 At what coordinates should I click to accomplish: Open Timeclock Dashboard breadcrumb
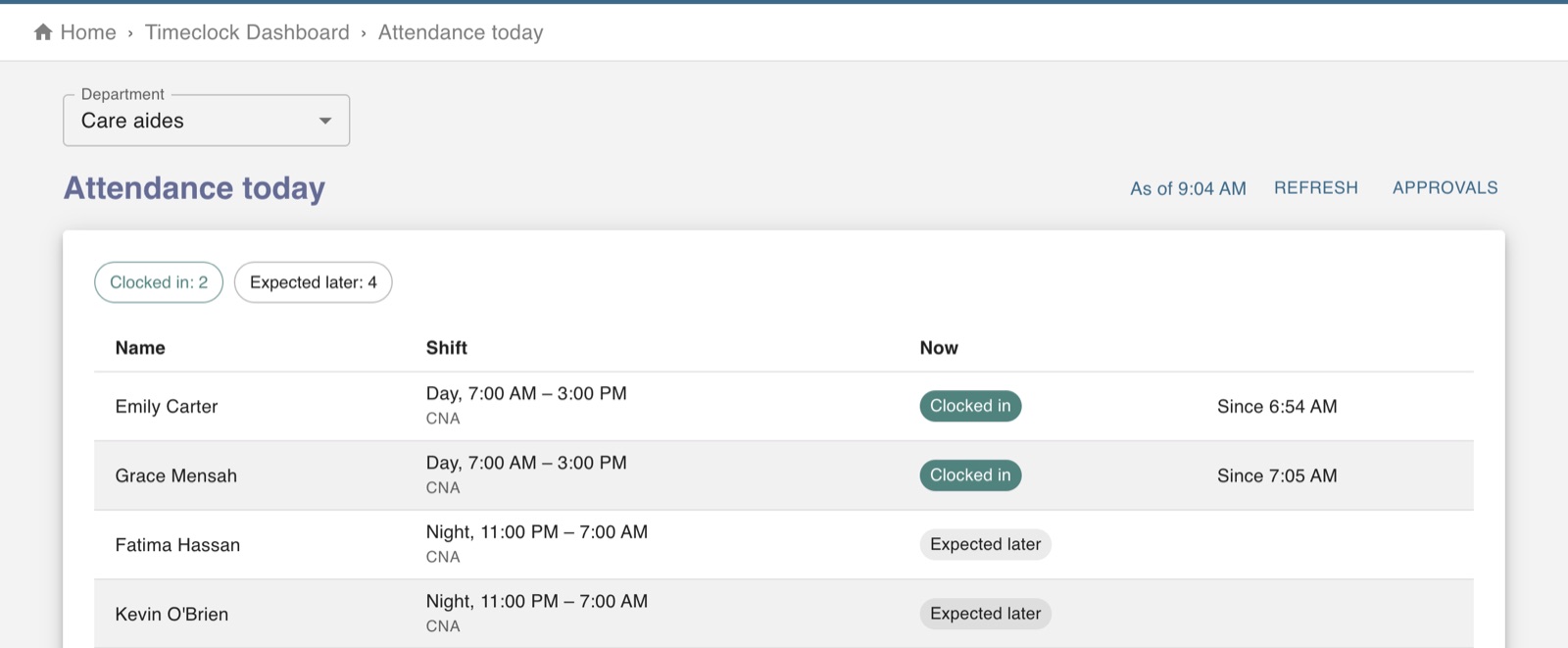(247, 32)
